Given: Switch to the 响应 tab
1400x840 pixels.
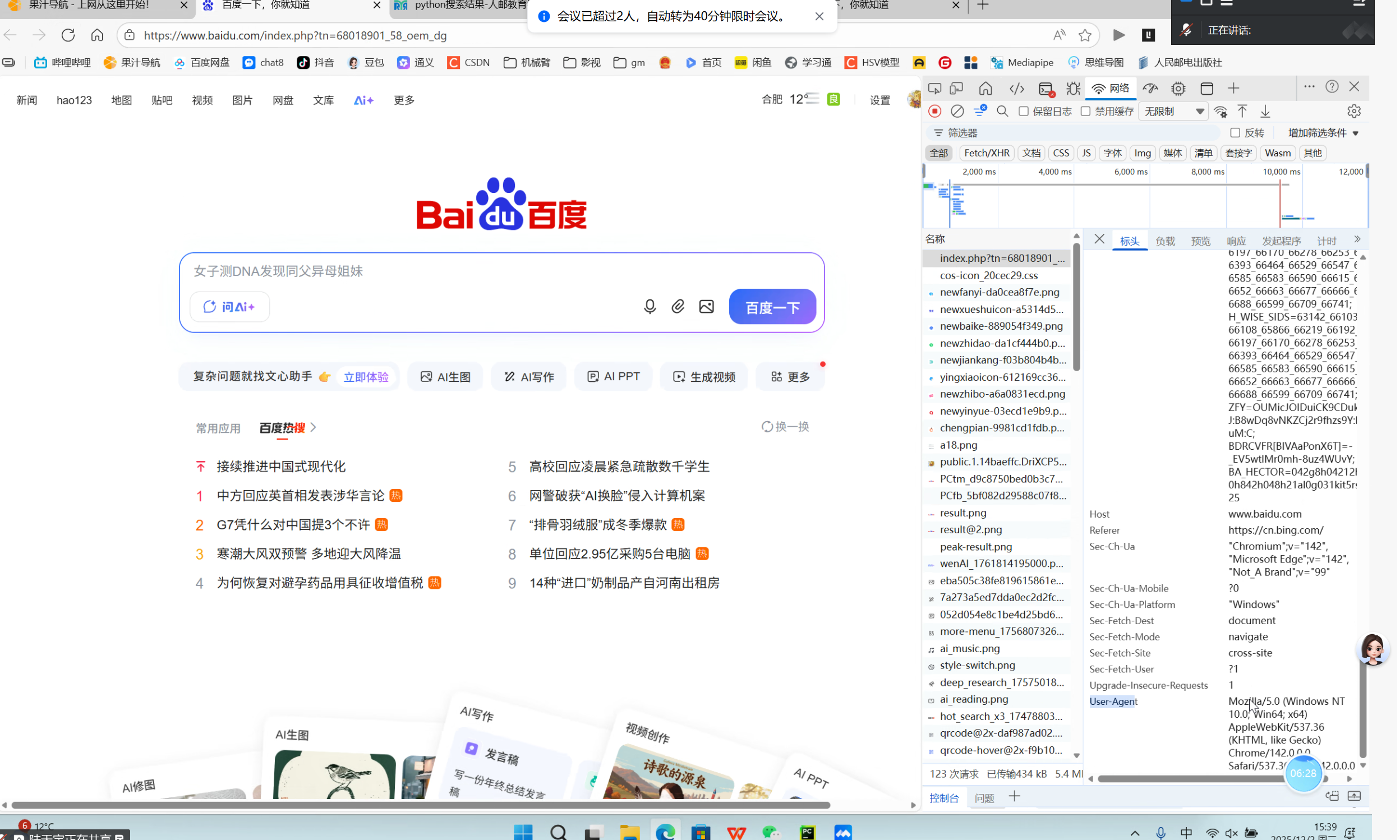Looking at the screenshot, I should tap(1238, 242).
